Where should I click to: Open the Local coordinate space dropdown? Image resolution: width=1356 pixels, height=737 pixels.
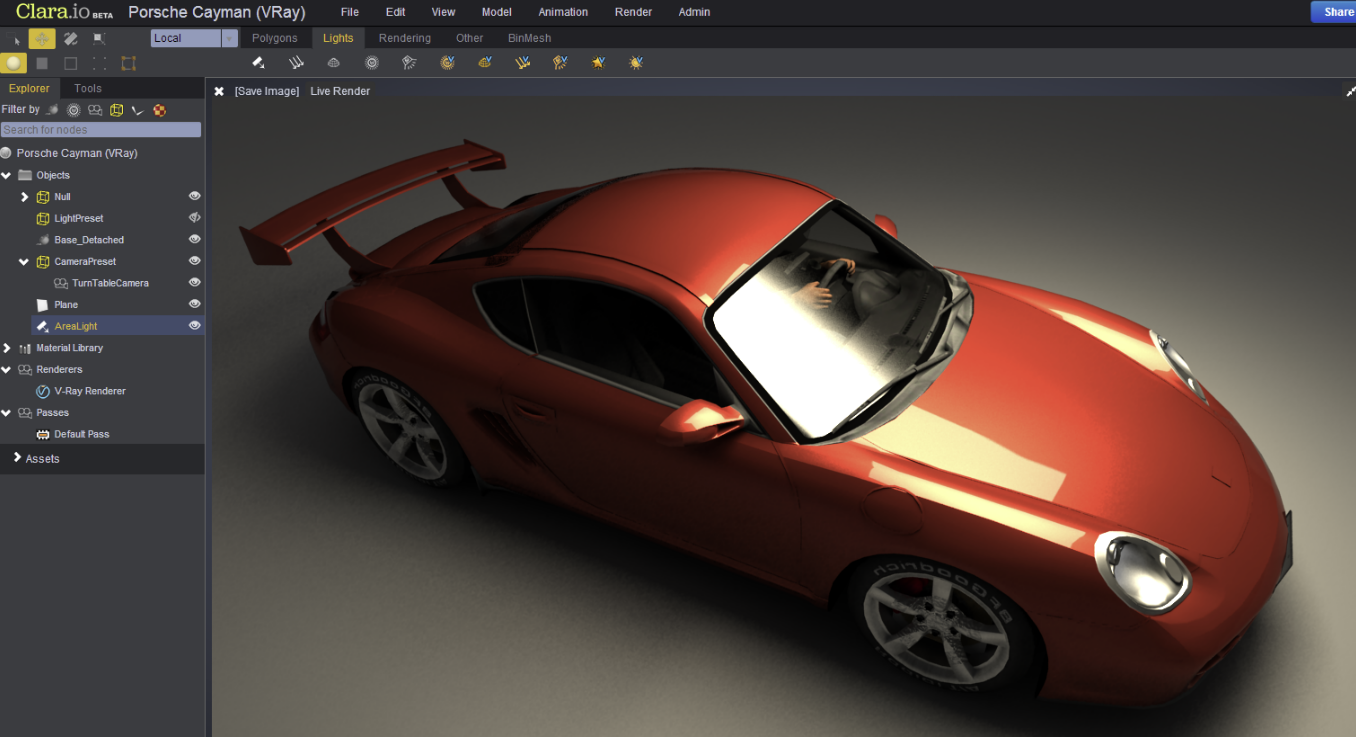229,39
